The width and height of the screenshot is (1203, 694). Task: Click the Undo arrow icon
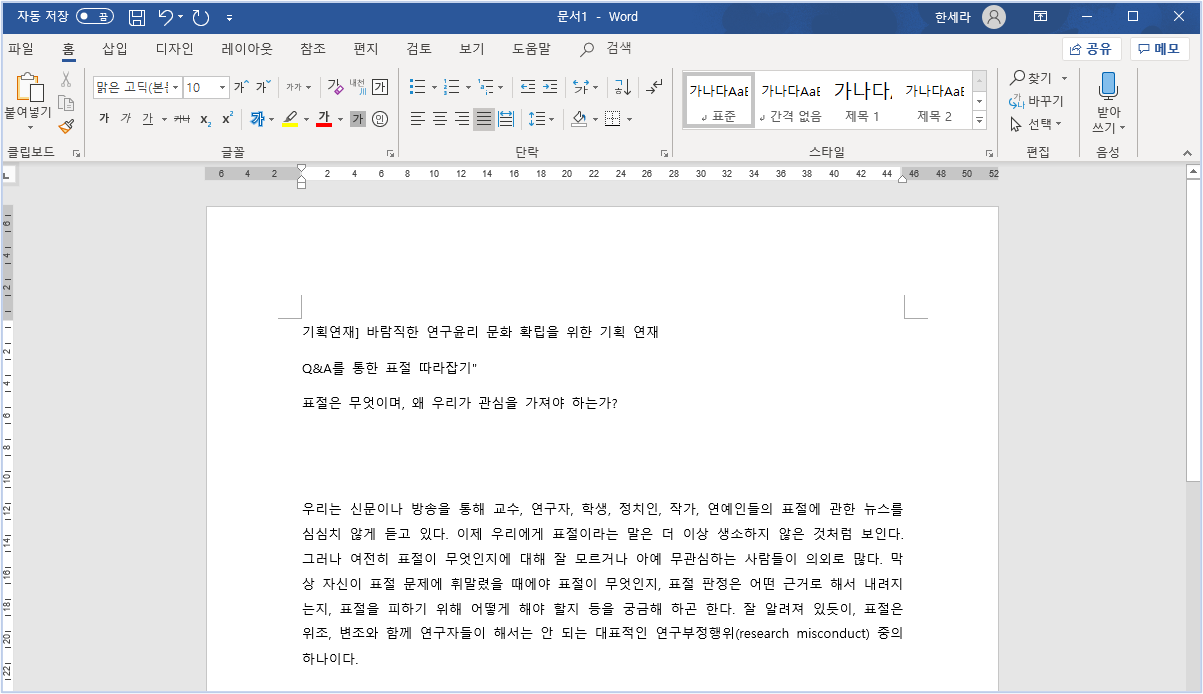coord(167,17)
